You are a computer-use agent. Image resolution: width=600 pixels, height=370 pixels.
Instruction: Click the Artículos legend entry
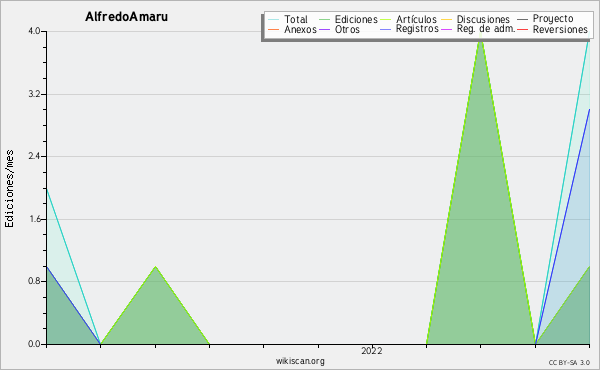(408, 19)
